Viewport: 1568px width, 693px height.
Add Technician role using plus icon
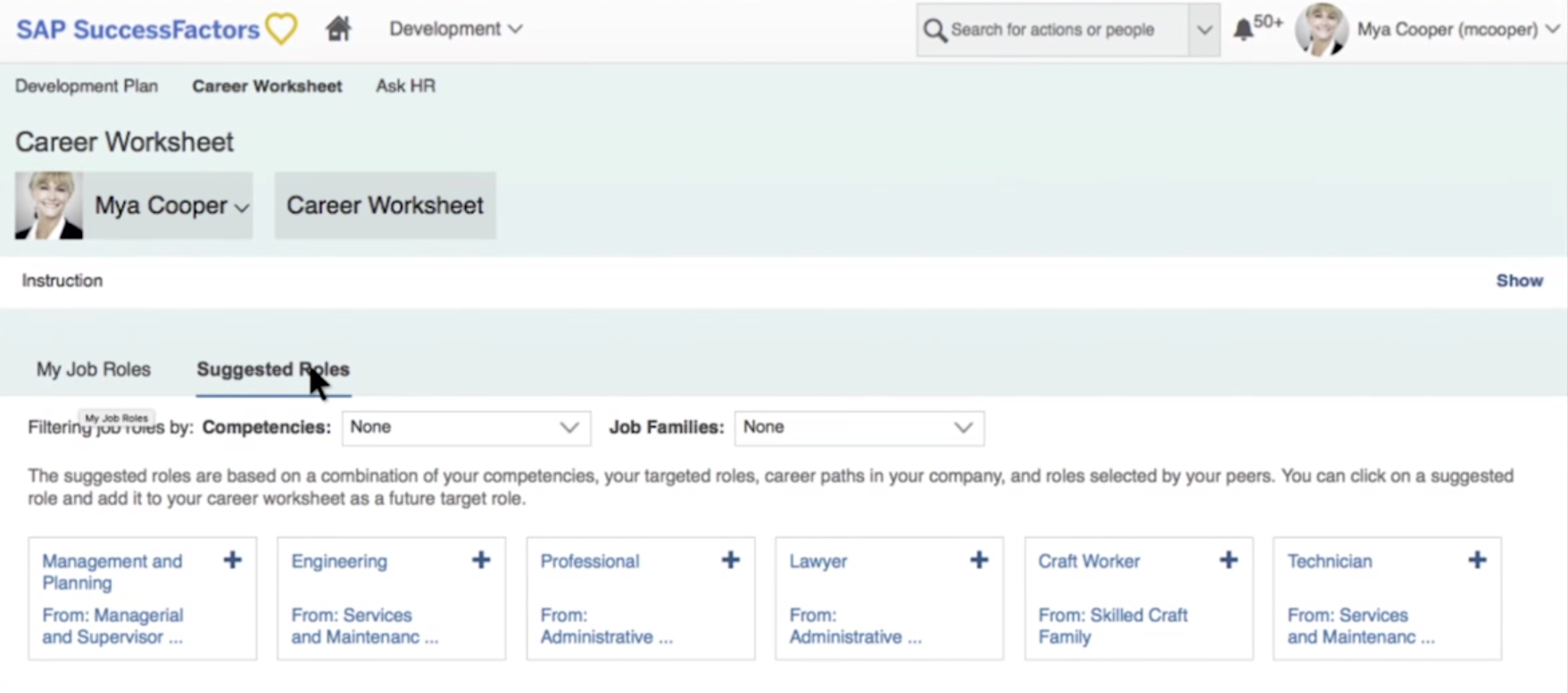[1477, 560]
